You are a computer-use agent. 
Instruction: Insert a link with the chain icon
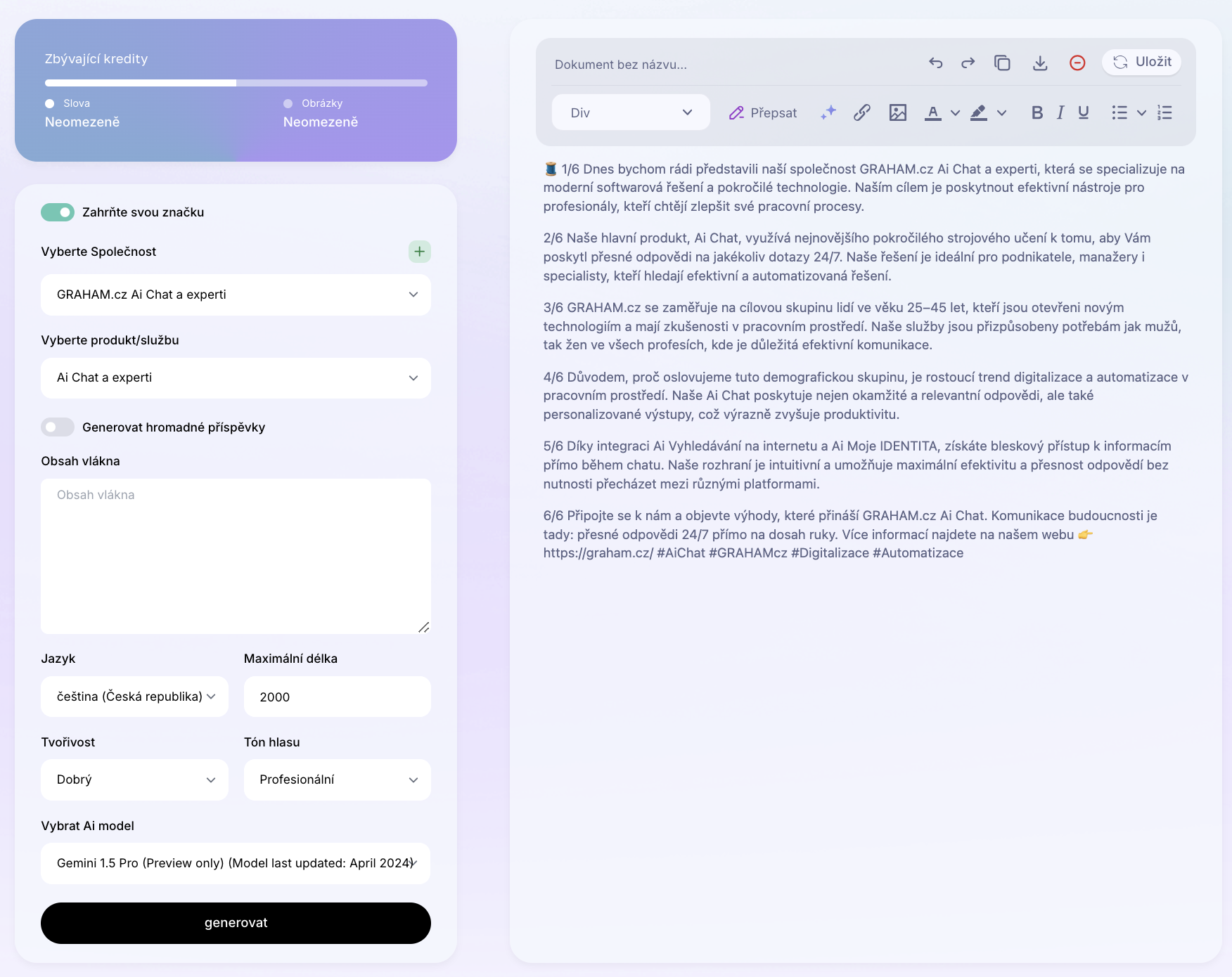point(862,112)
